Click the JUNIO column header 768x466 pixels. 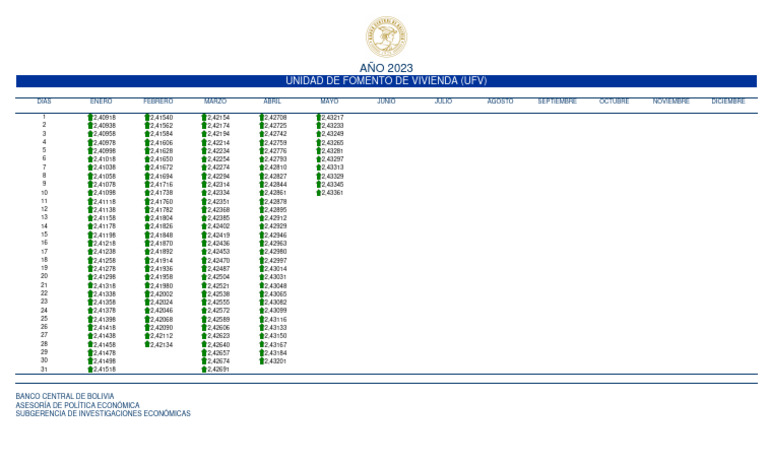(x=386, y=101)
